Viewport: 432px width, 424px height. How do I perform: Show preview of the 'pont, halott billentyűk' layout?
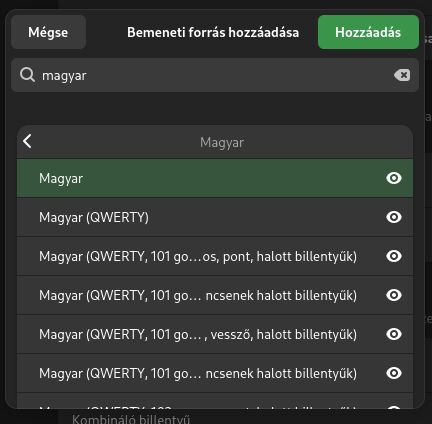[x=394, y=256]
